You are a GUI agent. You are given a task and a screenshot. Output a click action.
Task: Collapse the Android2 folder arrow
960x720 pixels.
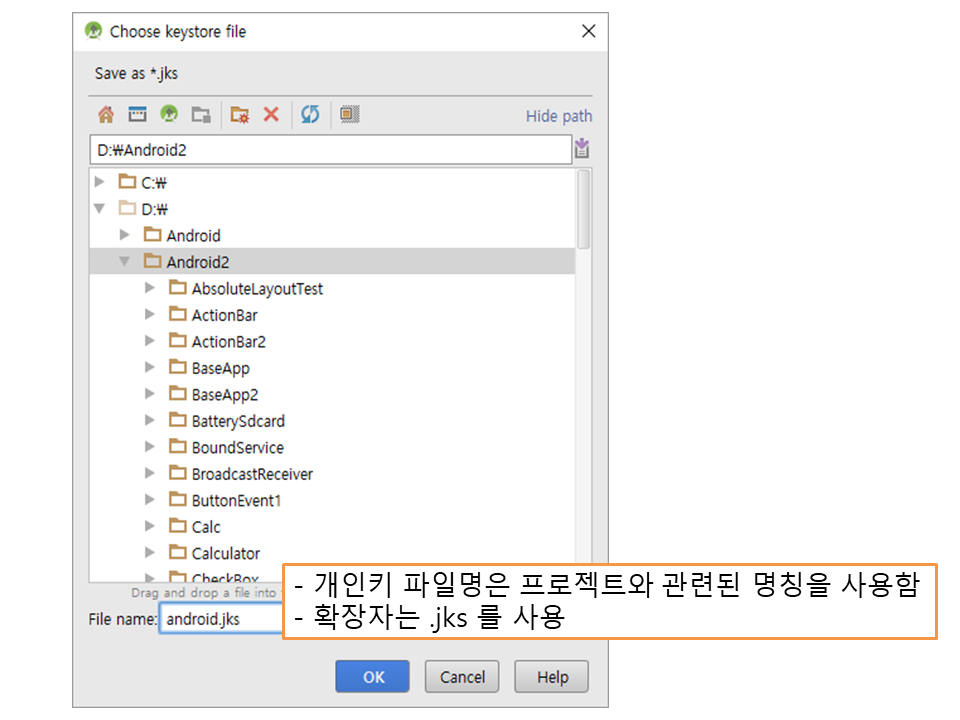tap(125, 262)
